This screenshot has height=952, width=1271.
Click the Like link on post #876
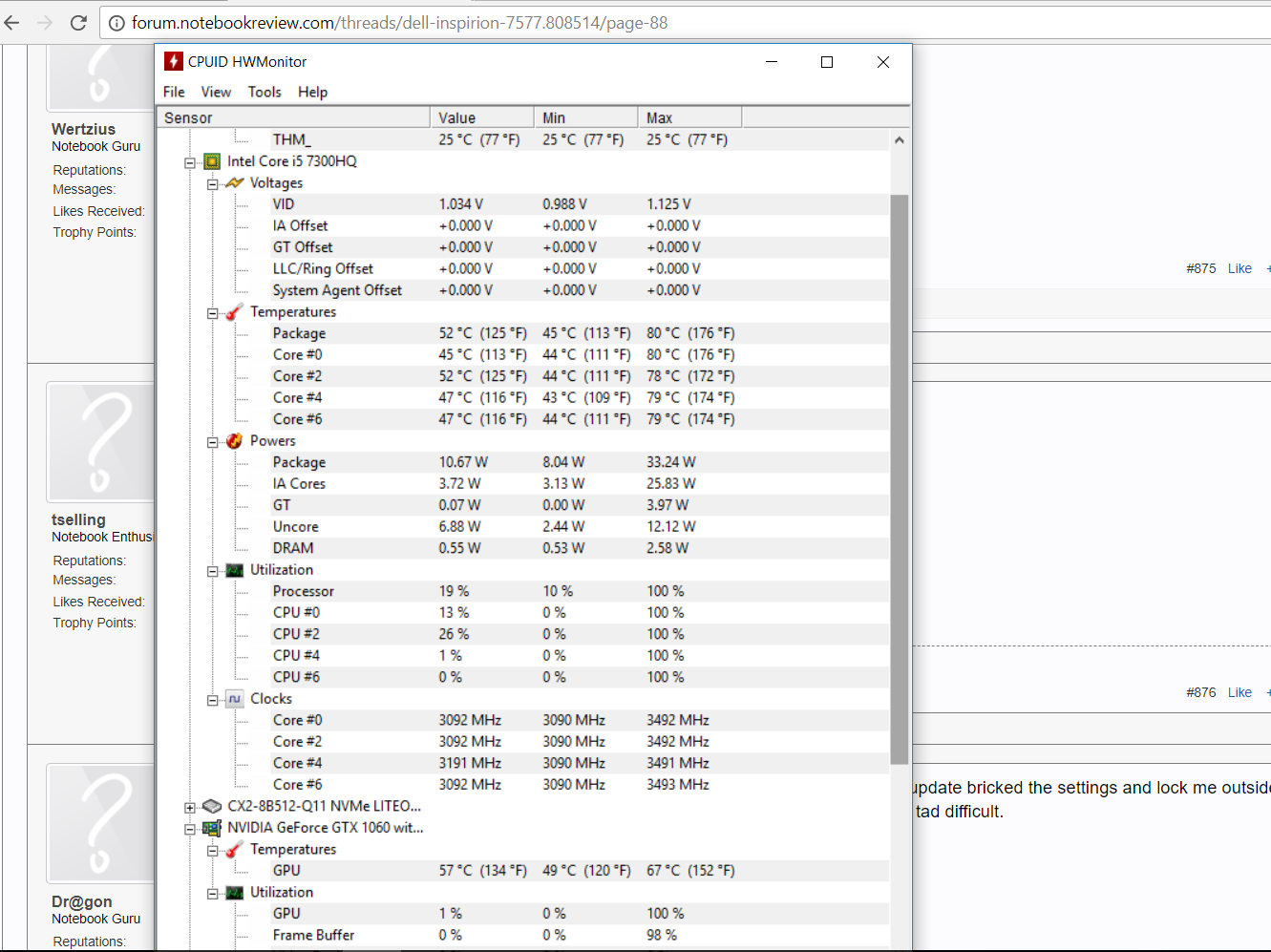click(x=1239, y=692)
